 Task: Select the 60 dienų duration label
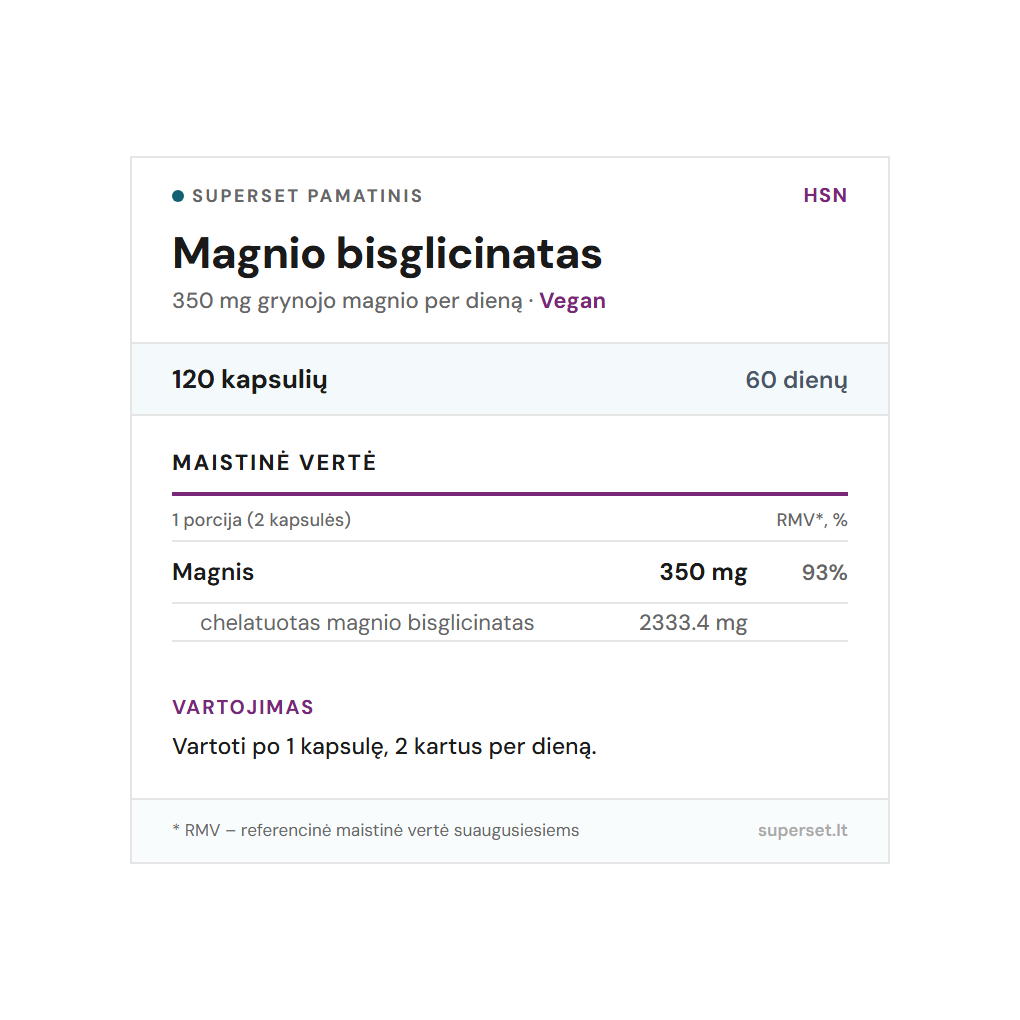pos(796,380)
